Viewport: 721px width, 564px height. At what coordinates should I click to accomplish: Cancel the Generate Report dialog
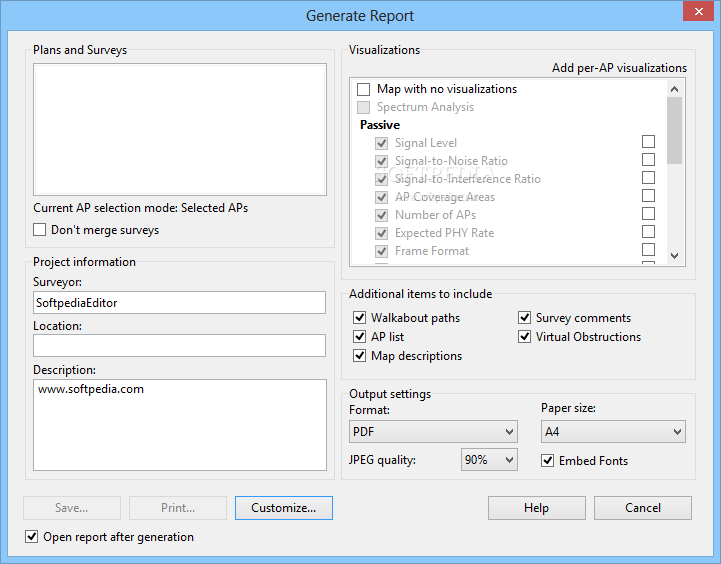pyautogui.click(x=643, y=508)
